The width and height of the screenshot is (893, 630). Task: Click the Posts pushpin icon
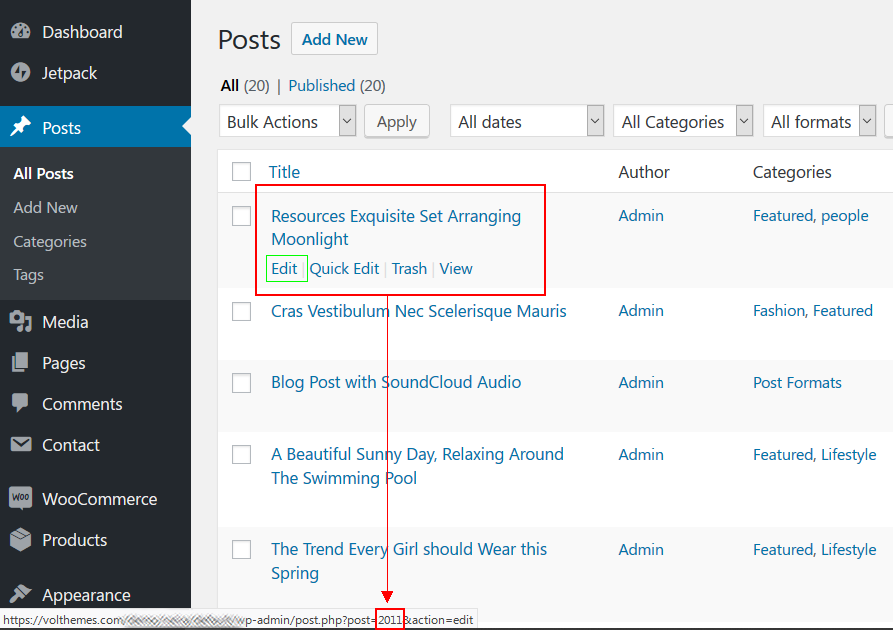[21, 126]
